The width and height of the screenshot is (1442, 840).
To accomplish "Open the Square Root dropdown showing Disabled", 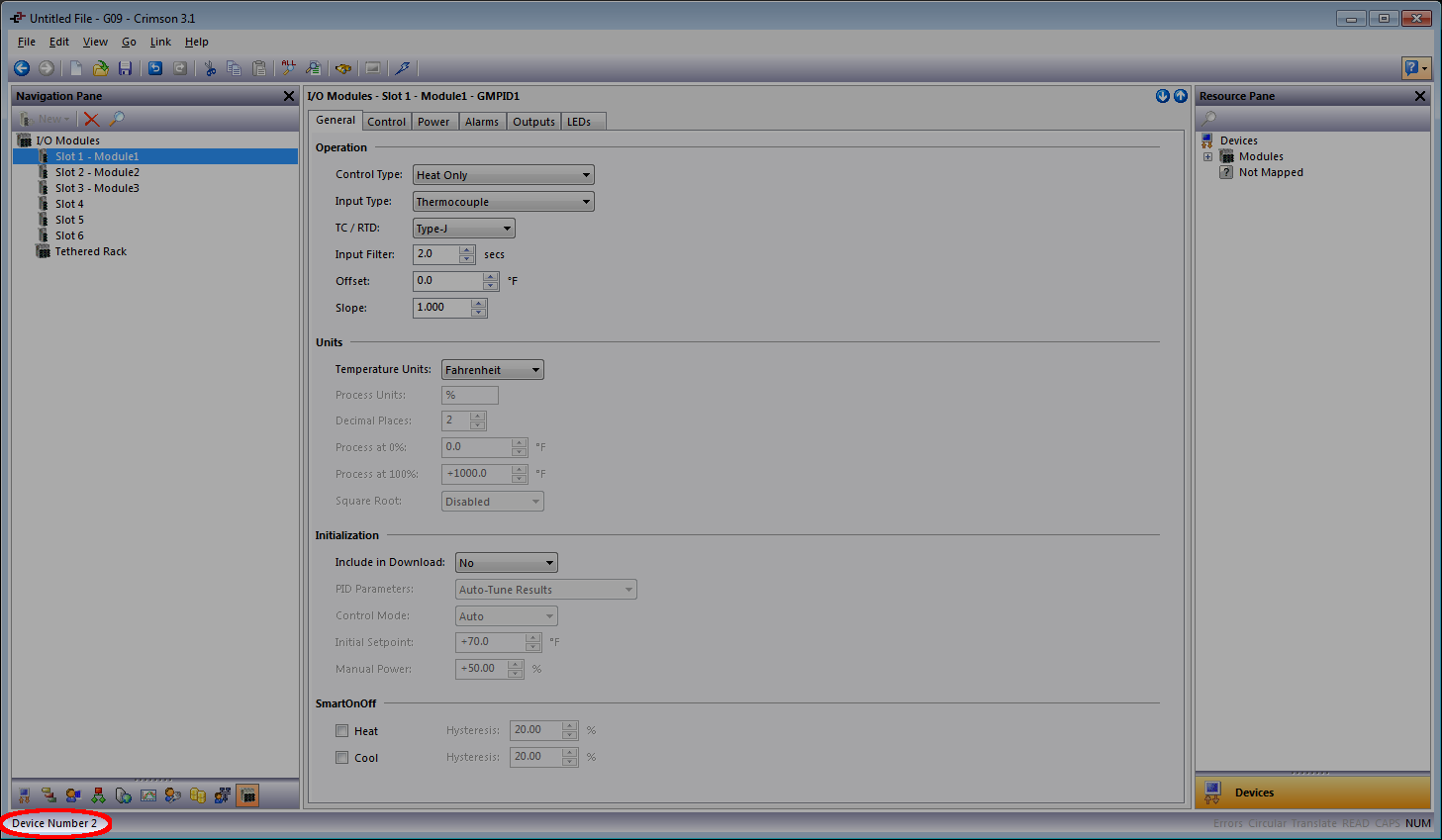I will coord(492,502).
